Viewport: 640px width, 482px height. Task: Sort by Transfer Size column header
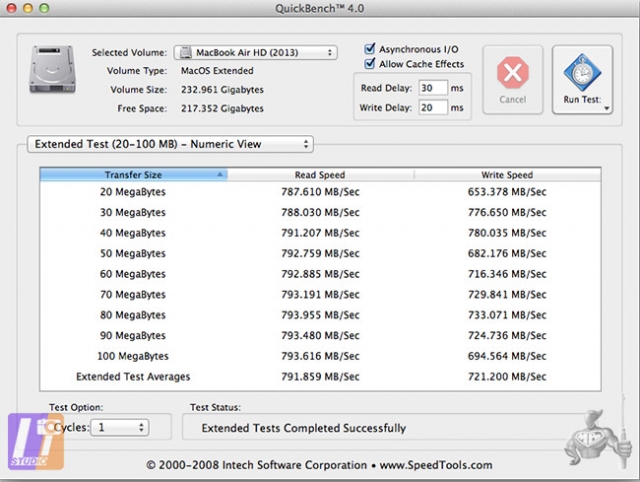click(x=133, y=174)
